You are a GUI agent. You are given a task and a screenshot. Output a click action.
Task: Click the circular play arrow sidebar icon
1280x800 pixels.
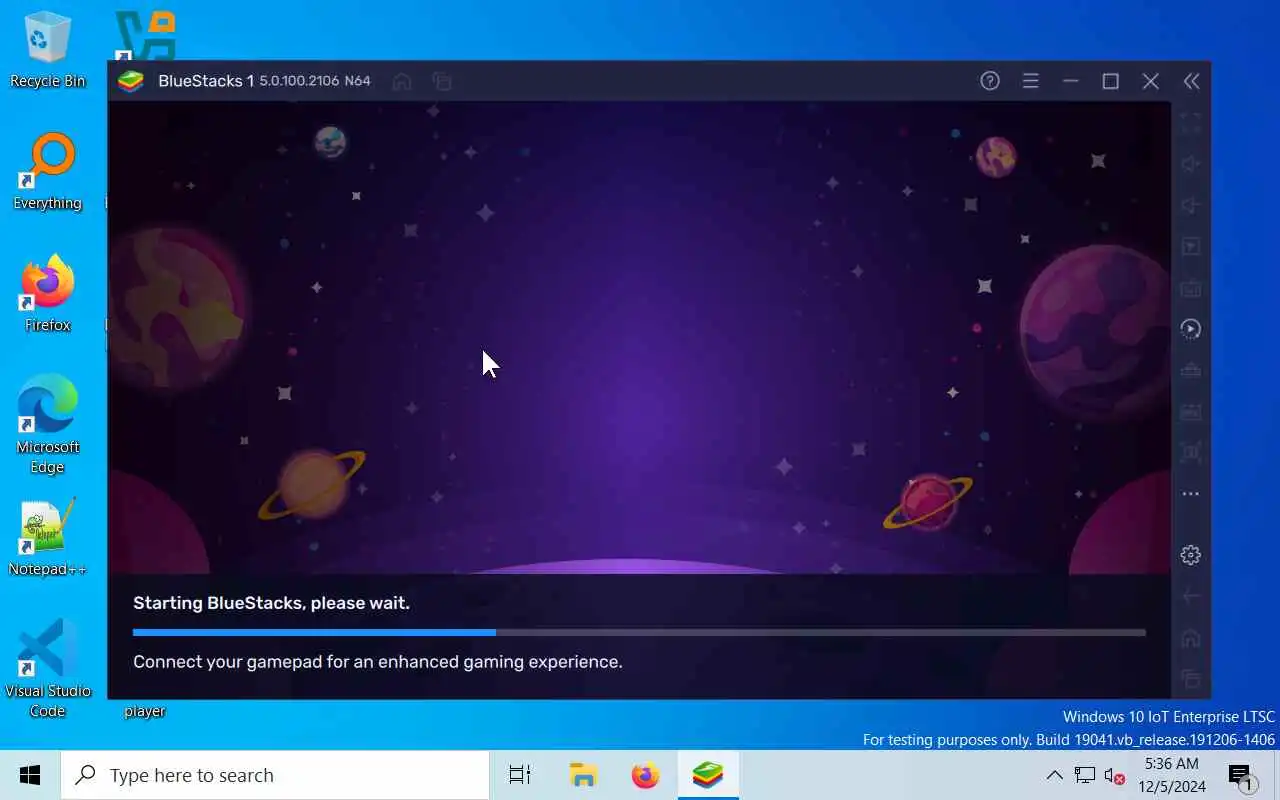tap(1190, 329)
